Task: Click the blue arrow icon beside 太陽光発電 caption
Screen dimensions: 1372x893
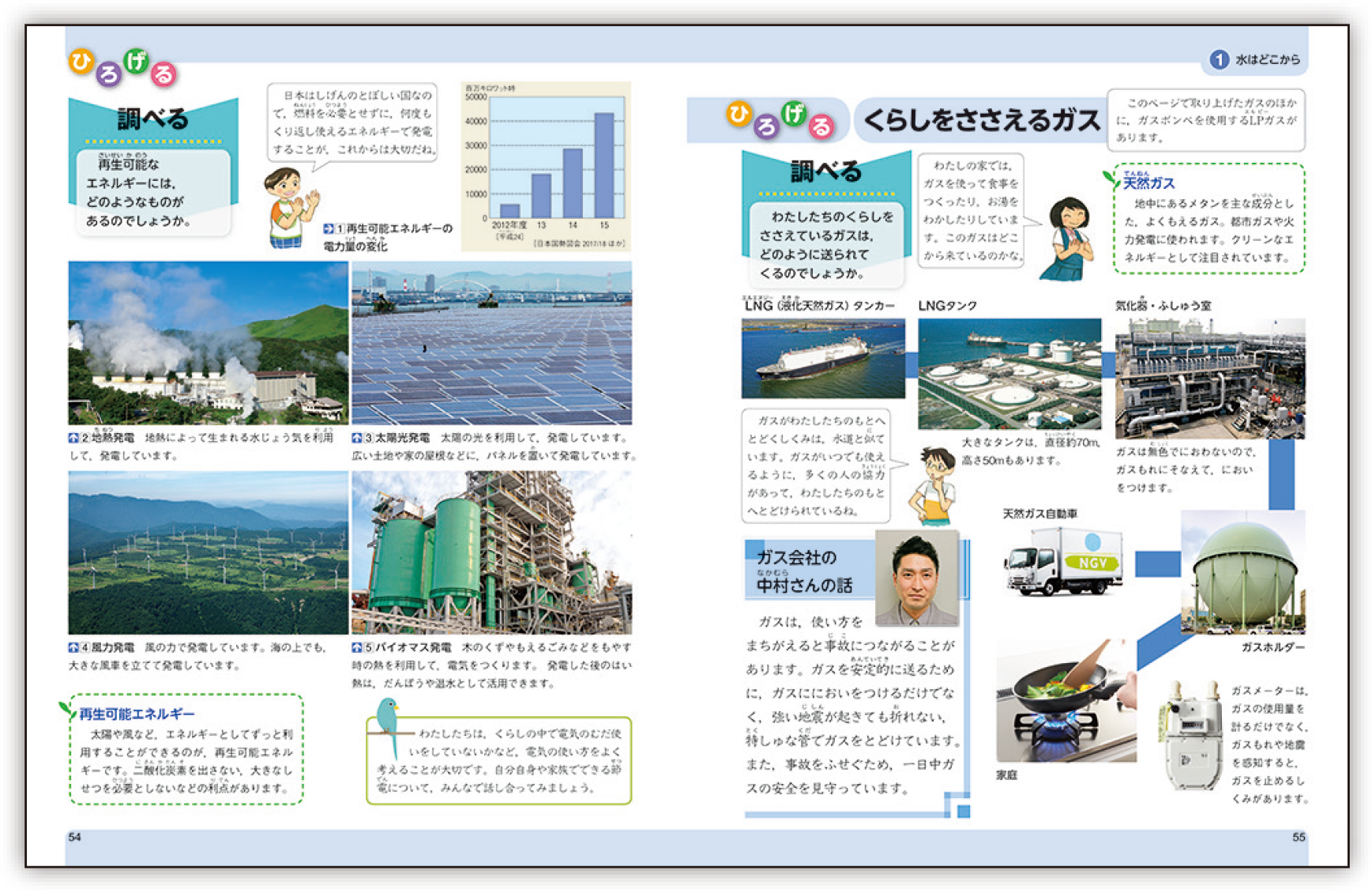Action: point(357,438)
